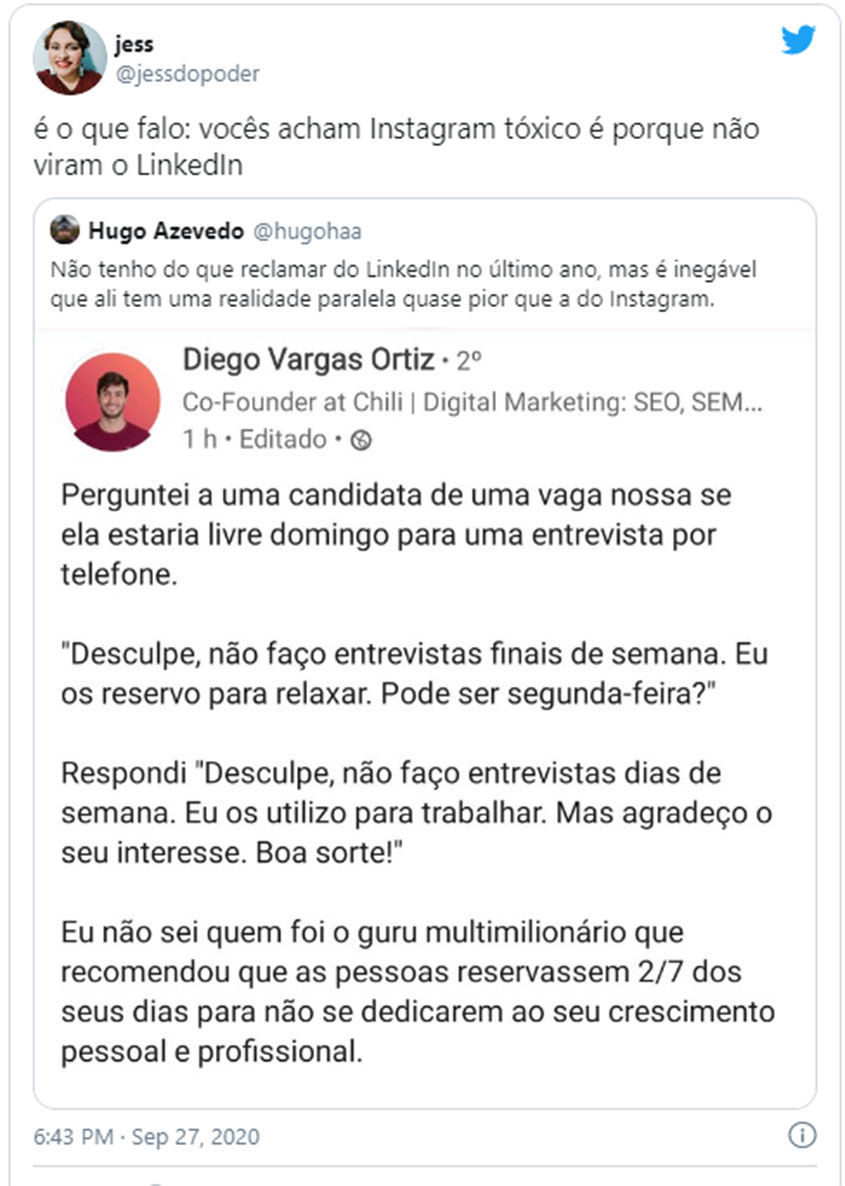Click the 2º connection degree badge
Image resolution: width=845 pixels, height=1186 pixels.
pos(470,360)
